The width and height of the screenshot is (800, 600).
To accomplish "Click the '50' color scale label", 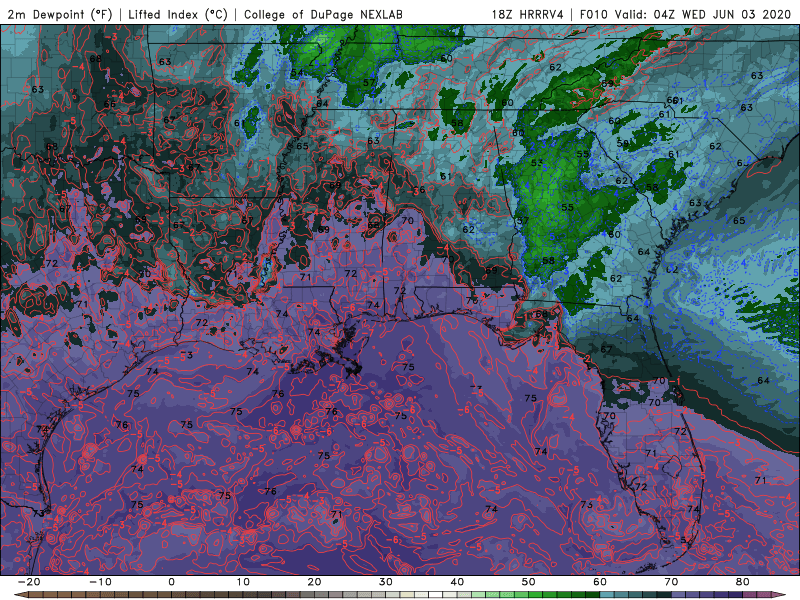I will coord(529,582).
